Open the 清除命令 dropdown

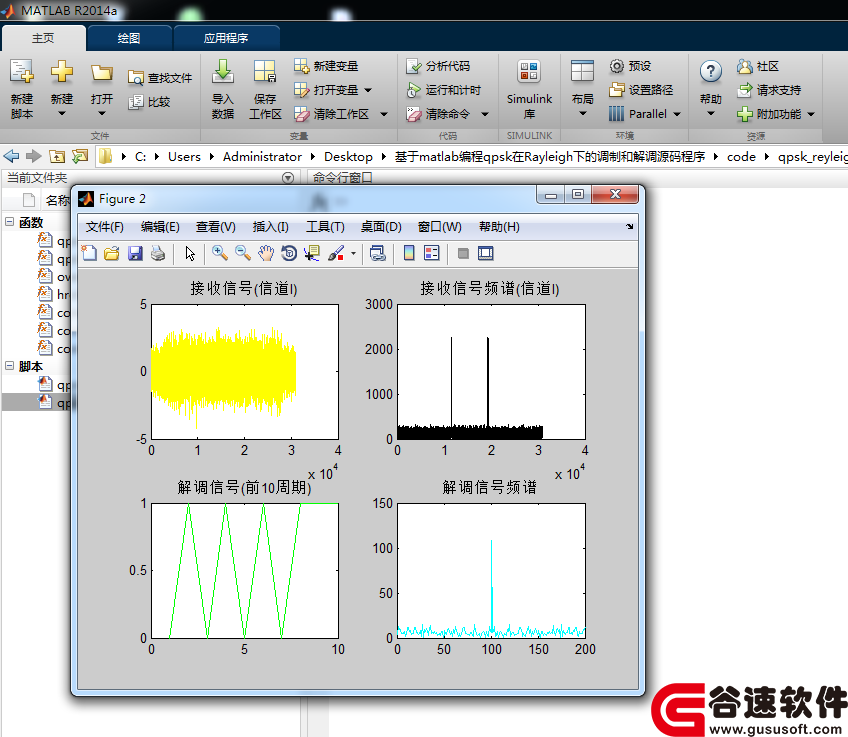pyautogui.click(x=485, y=114)
